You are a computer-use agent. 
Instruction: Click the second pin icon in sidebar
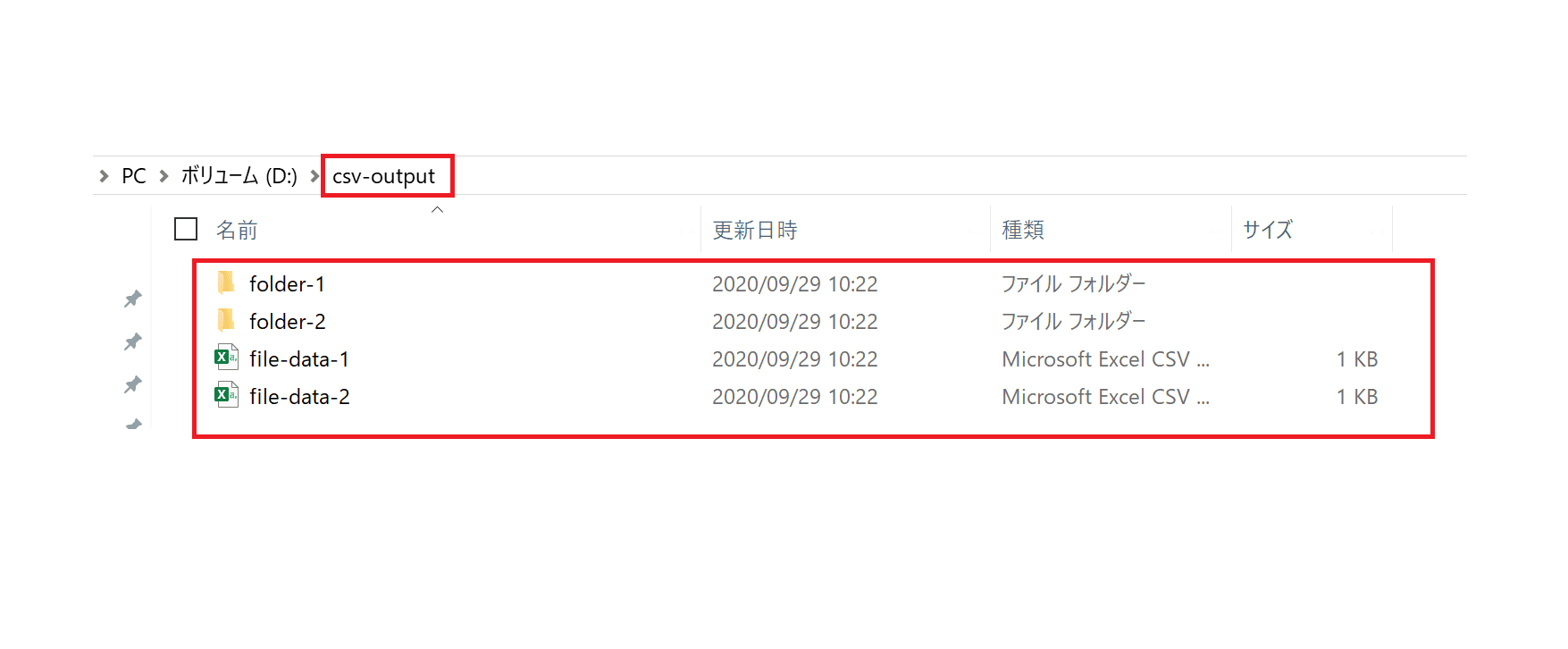point(133,341)
